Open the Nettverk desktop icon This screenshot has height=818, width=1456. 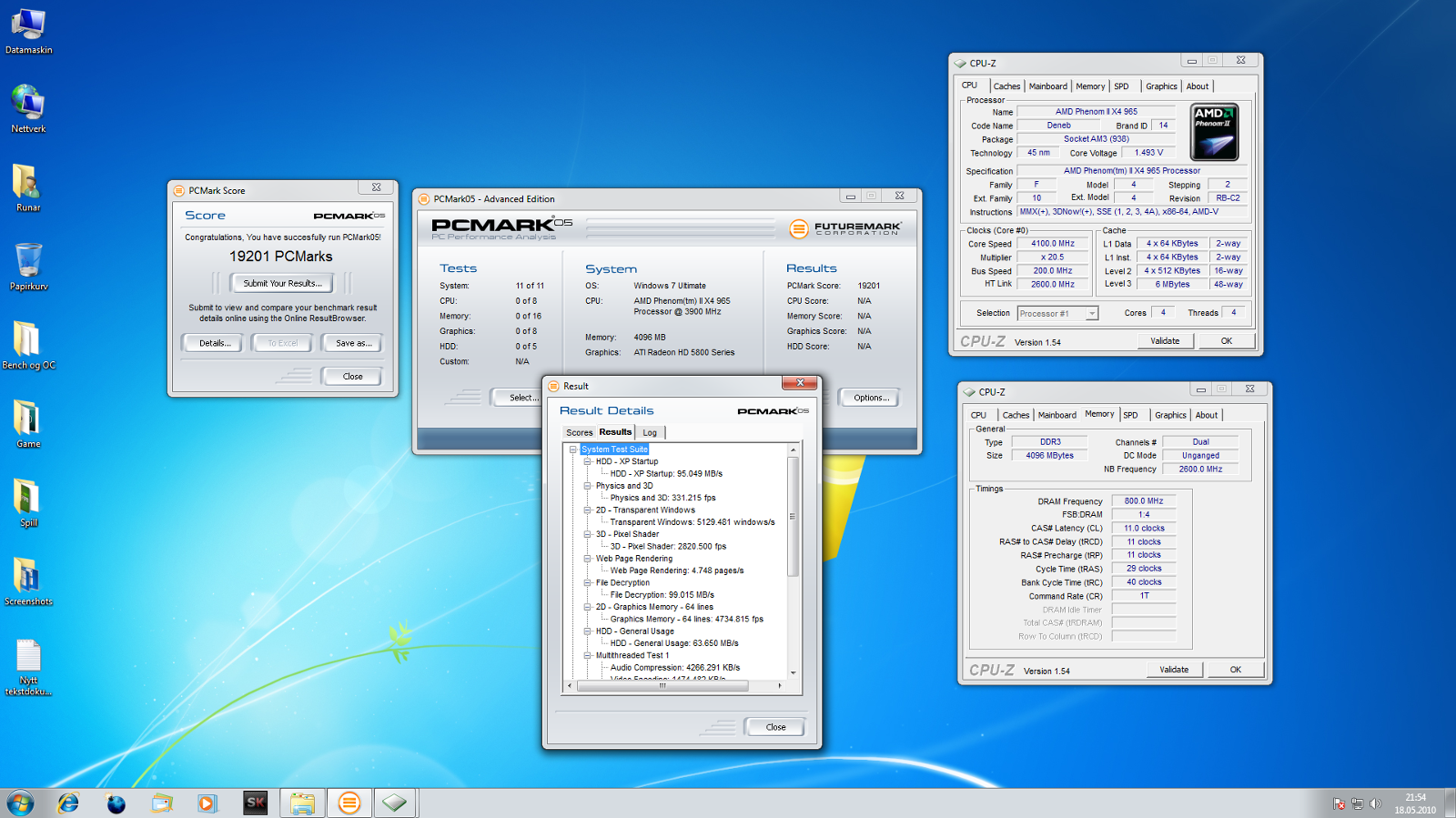pyautogui.click(x=28, y=109)
